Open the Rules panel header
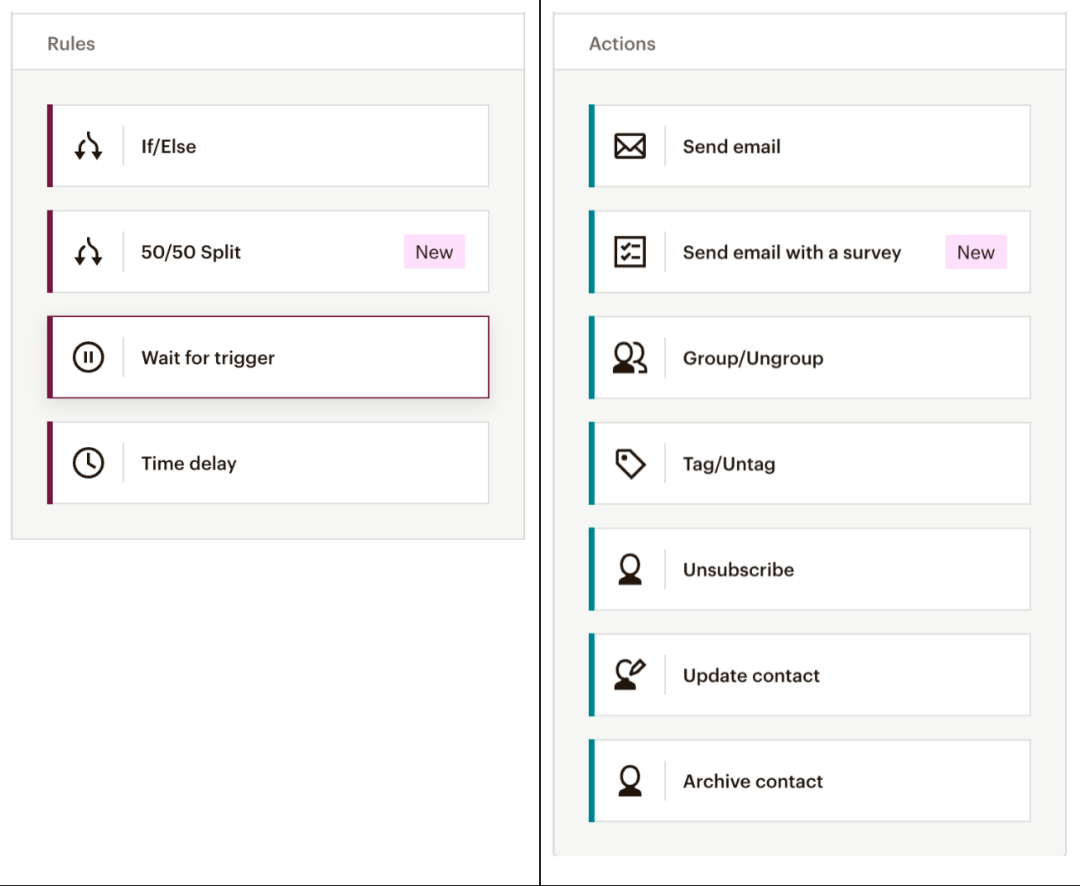1080x886 pixels. click(x=71, y=44)
